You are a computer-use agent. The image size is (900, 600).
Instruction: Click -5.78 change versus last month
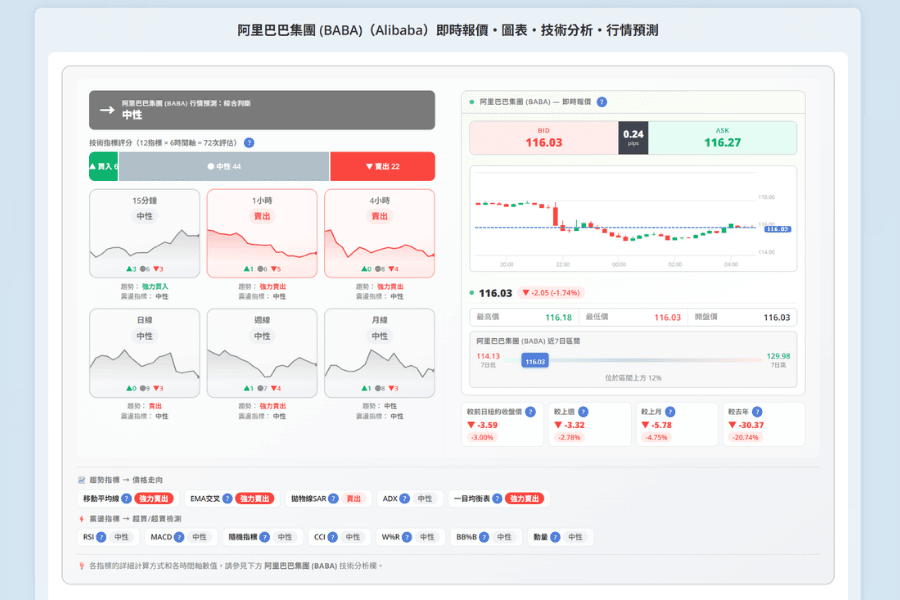(x=657, y=425)
